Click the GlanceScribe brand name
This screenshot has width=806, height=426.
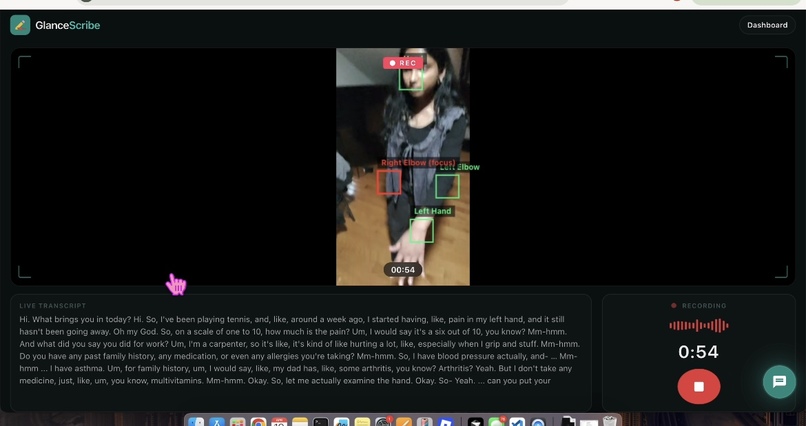(x=68, y=25)
